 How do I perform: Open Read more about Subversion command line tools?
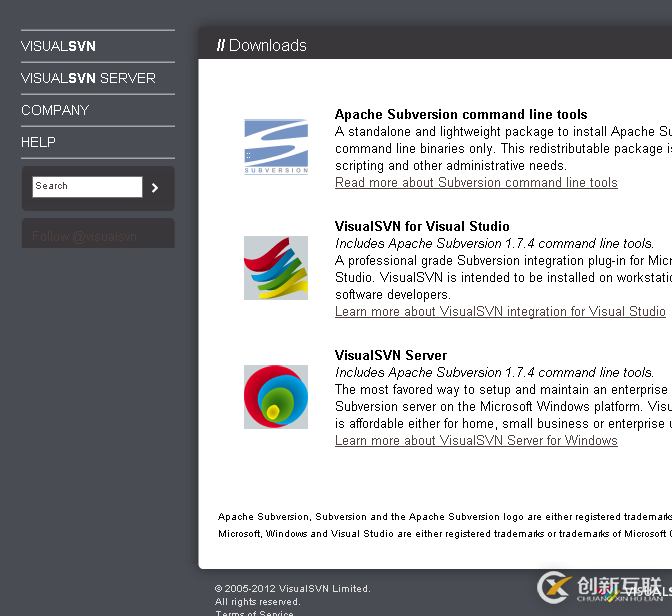476,183
